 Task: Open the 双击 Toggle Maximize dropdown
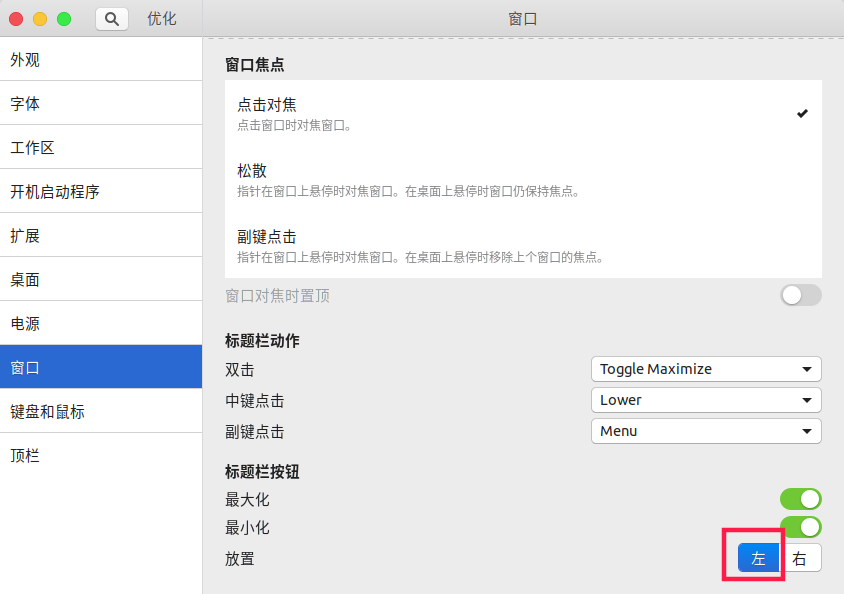click(x=706, y=369)
